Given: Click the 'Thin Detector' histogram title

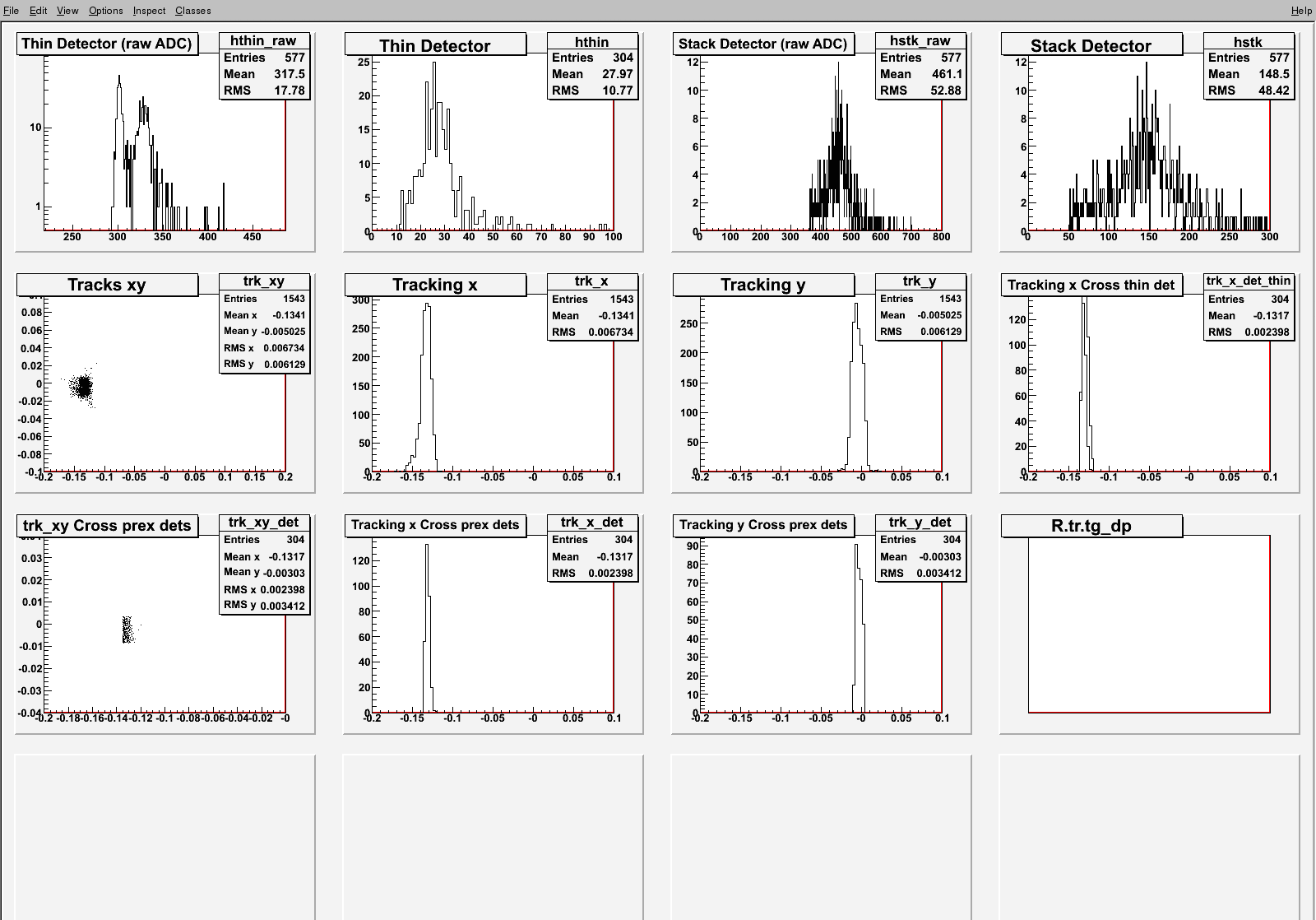Looking at the screenshot, I should 435,45.
